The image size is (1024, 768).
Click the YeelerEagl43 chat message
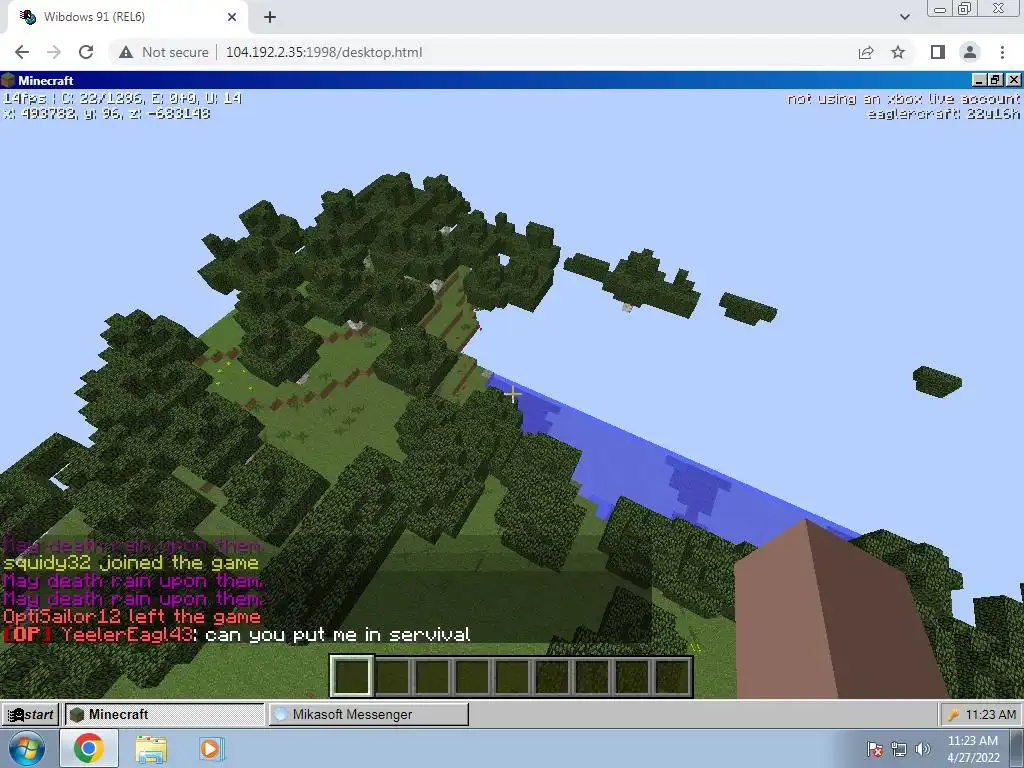click(x=237, y=635)
